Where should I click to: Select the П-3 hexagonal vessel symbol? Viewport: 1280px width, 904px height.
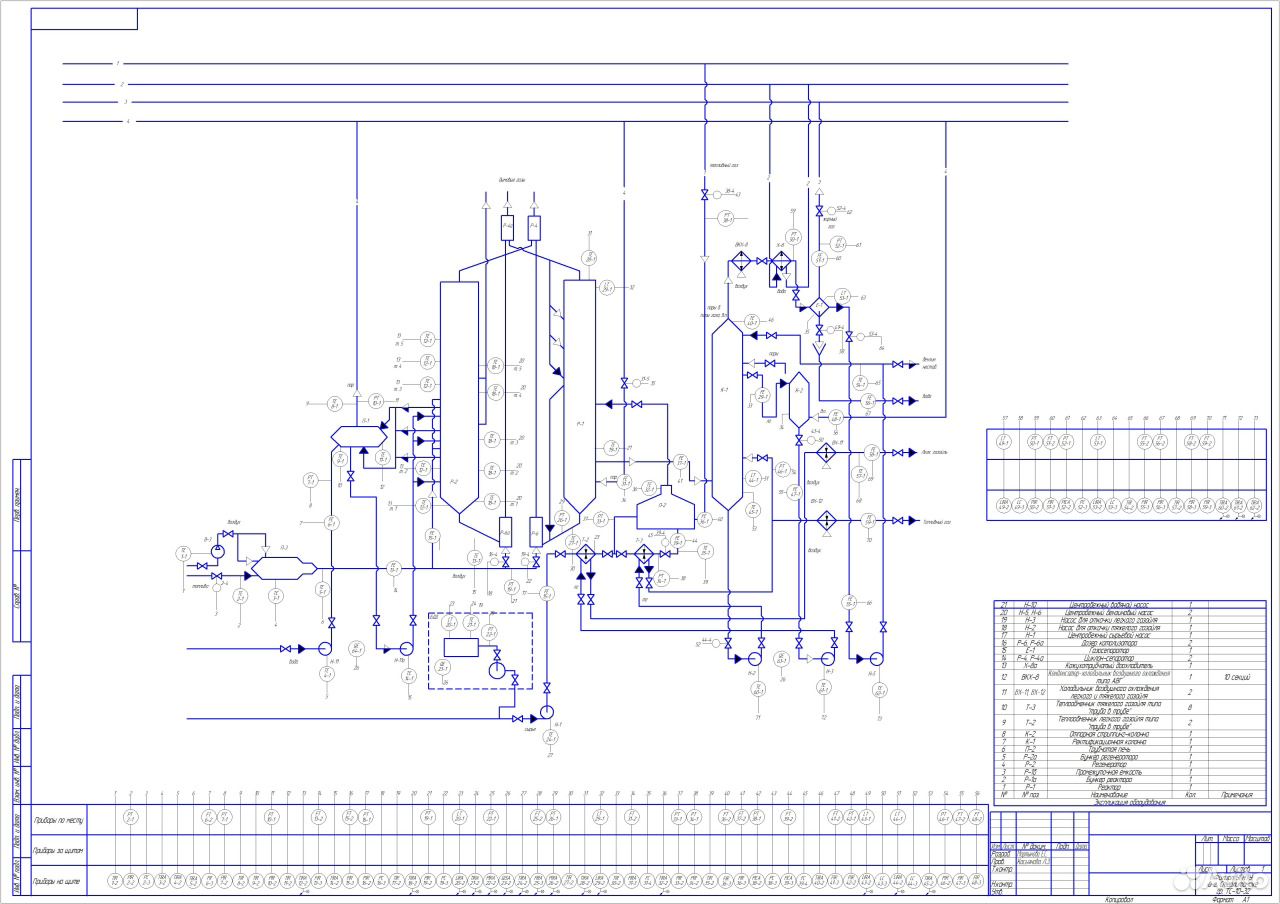pyautogui.click(x=284, y=568)
